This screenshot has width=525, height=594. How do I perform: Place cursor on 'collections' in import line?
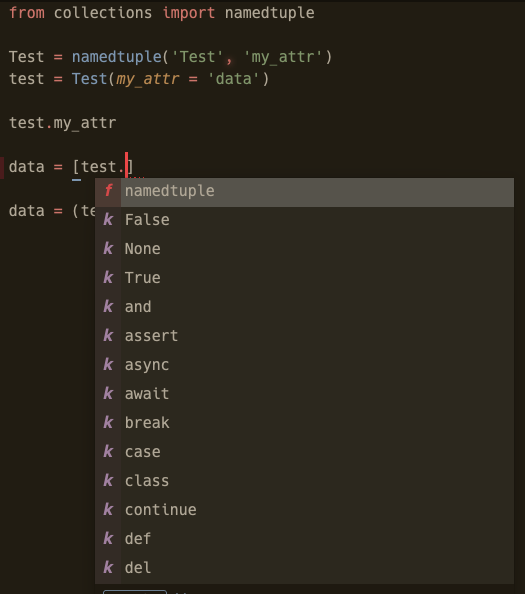tap(103, 13)
